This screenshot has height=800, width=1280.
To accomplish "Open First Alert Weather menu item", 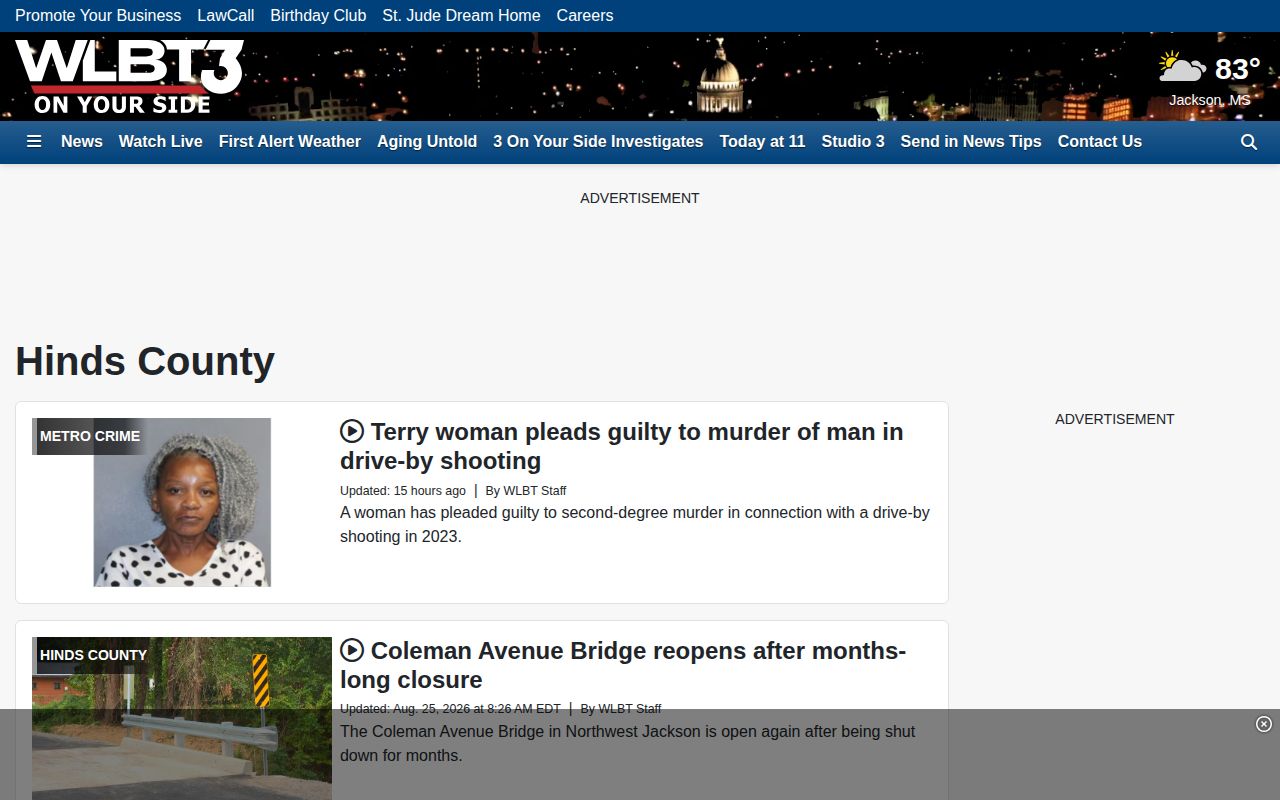I will 290,142.
